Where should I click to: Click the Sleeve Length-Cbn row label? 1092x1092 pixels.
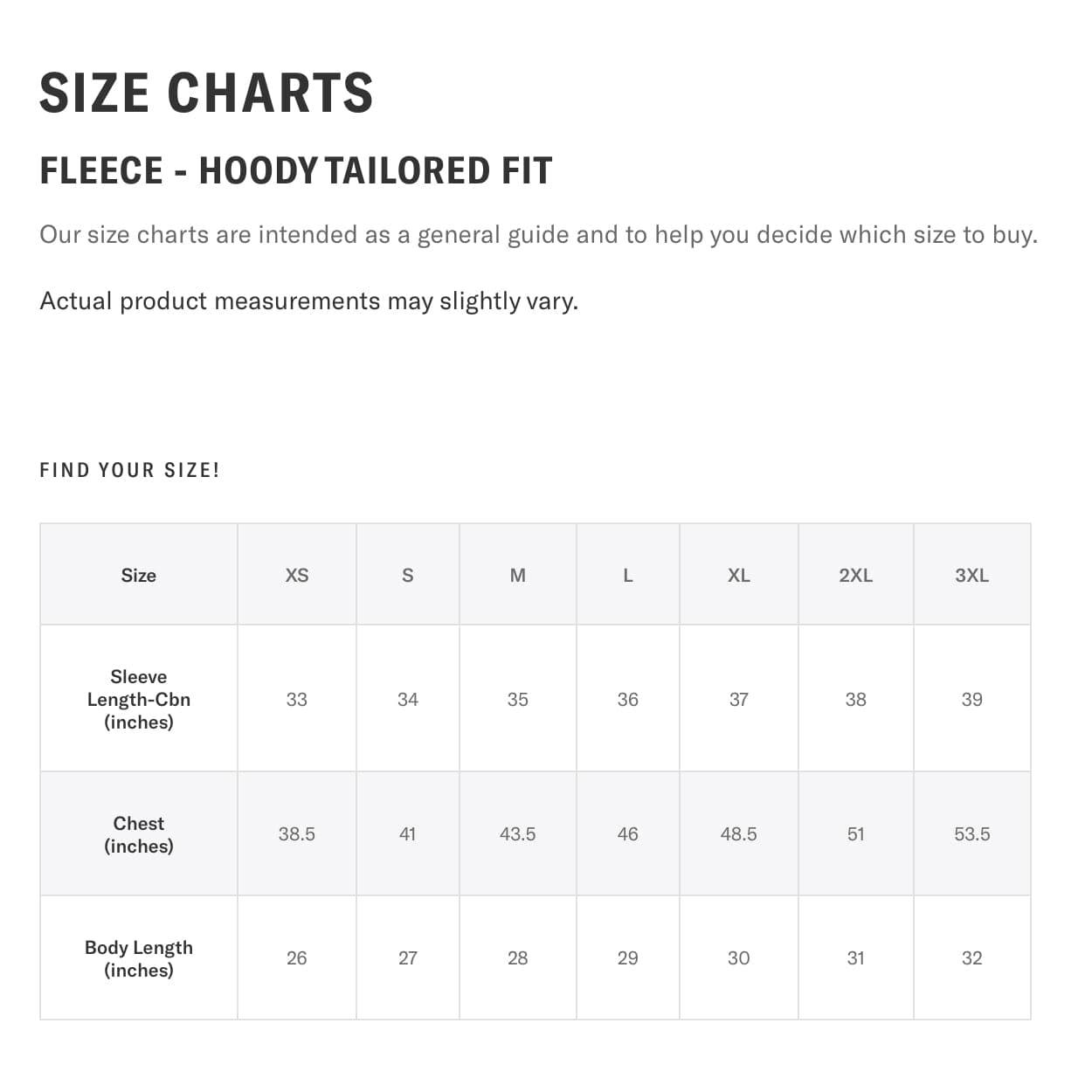[139, 699]
